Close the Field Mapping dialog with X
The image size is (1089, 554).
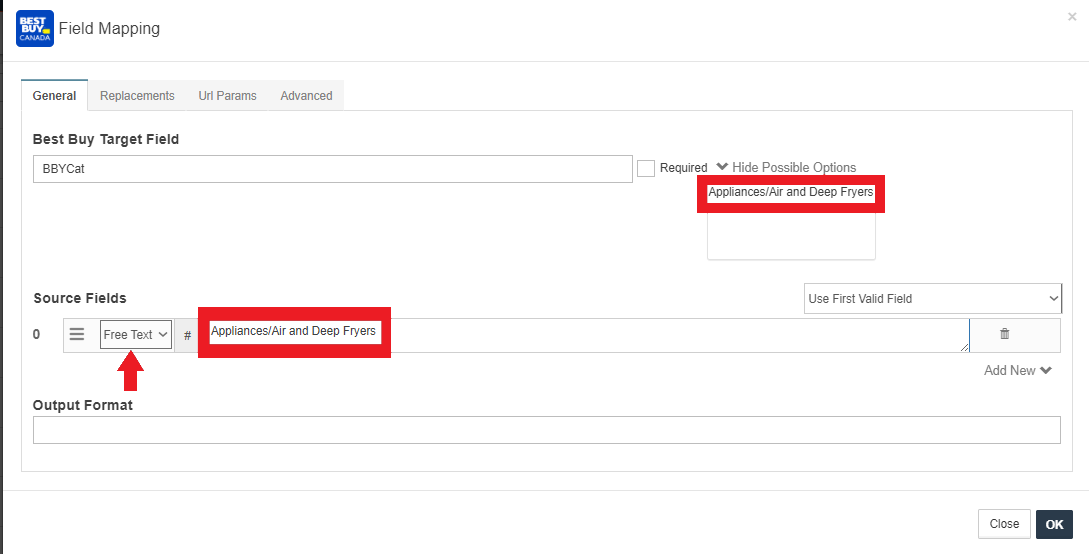click(1072, 17)
